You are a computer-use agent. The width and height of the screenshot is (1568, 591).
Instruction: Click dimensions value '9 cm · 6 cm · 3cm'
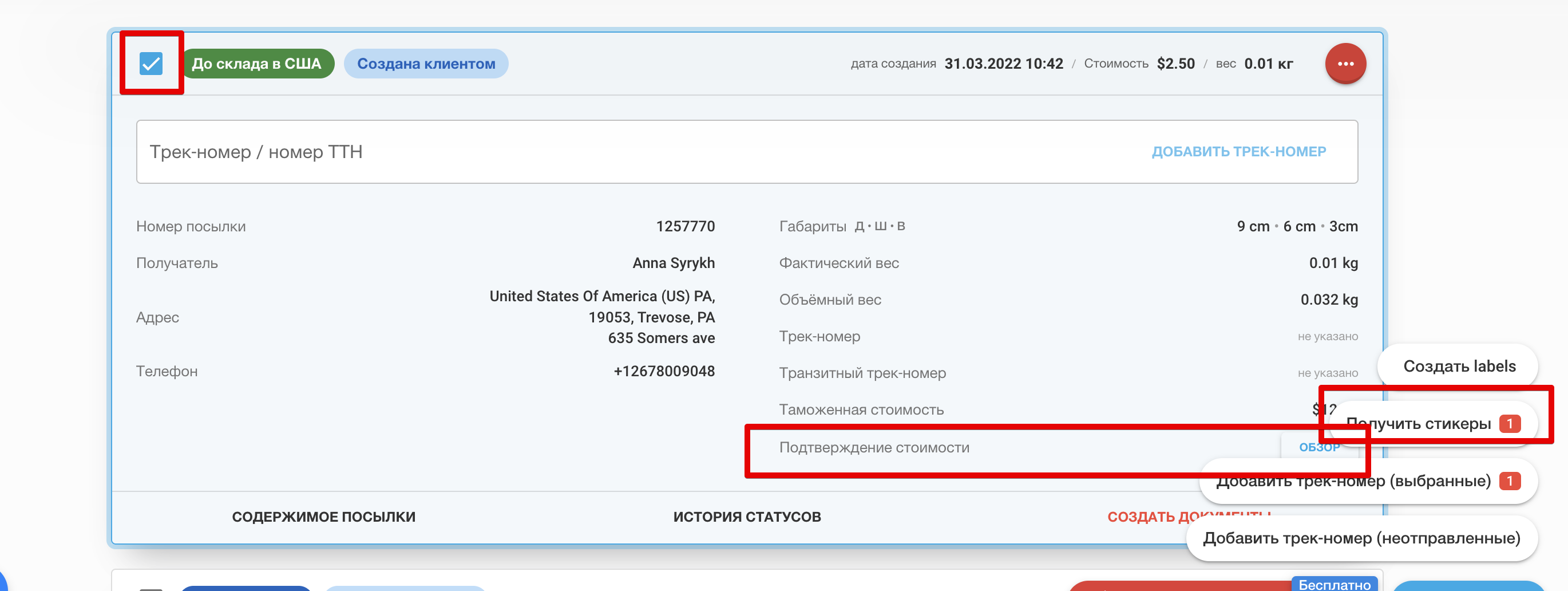click(x=1297, y=226)
